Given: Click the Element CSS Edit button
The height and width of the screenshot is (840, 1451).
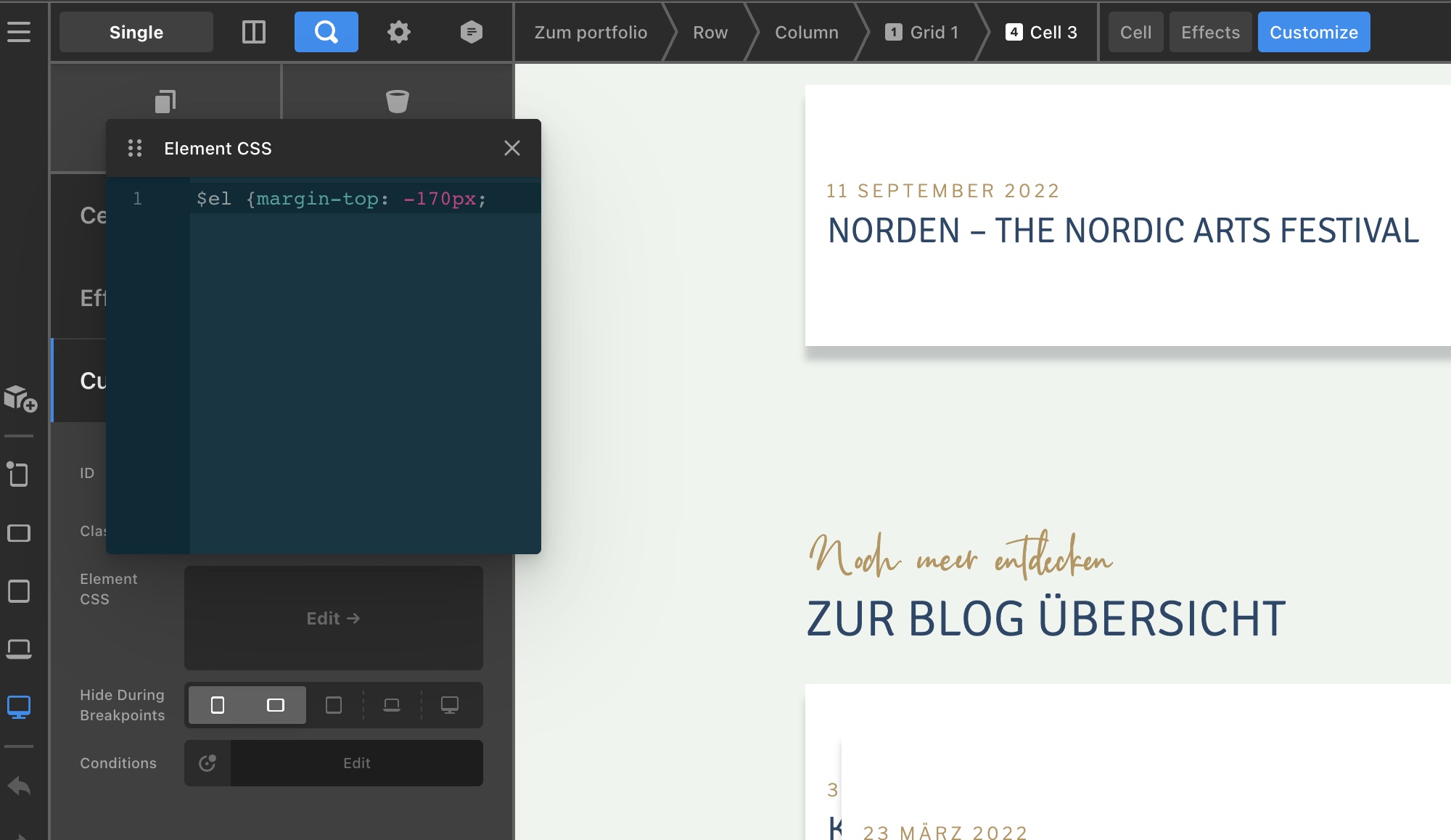Looking at the screenshot, I should click(x=333, y=618).
